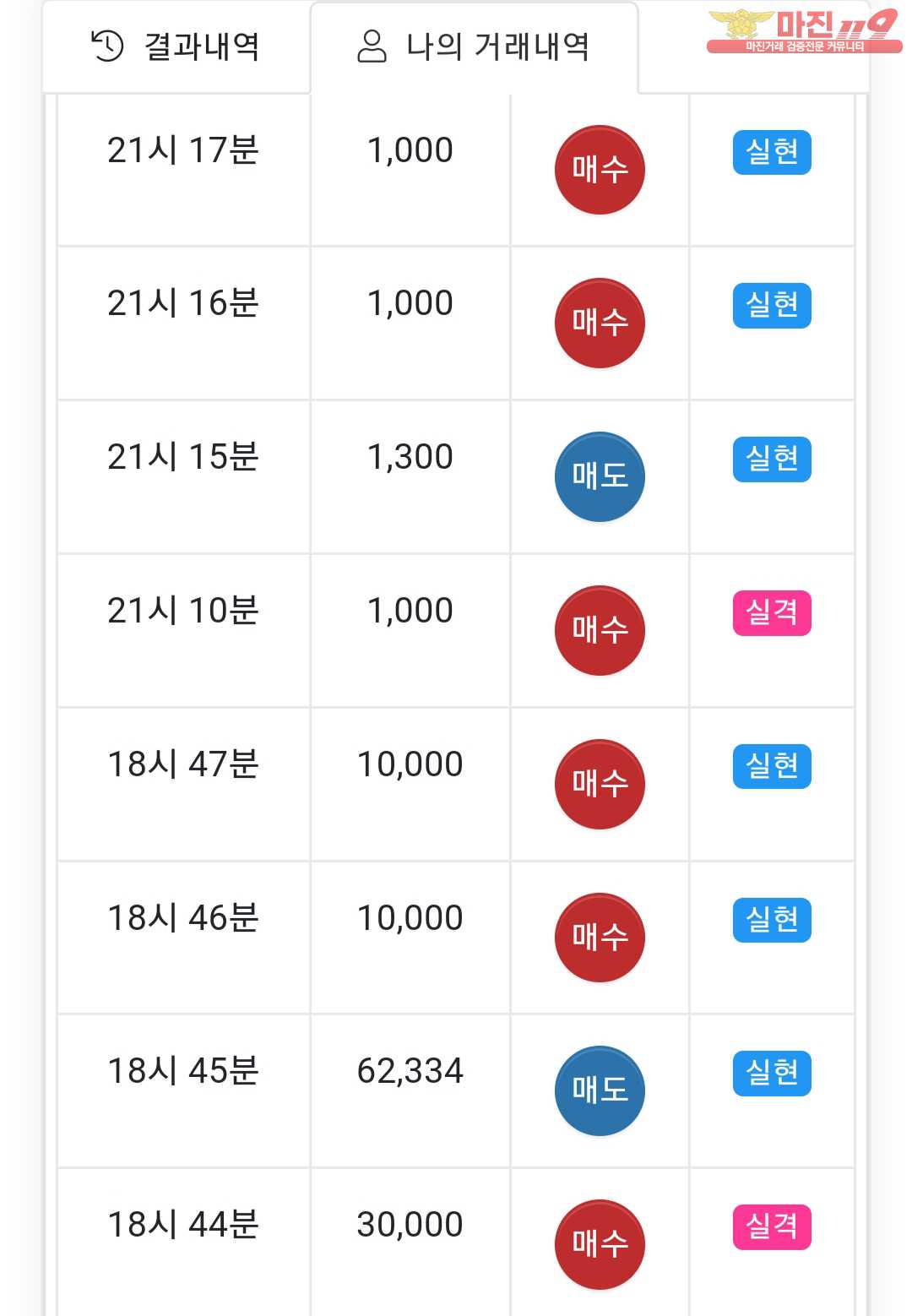912x1316 pixels.
Task: Click pink 실격 badge in 21시 10분 row
Action: tap(772, 613)
